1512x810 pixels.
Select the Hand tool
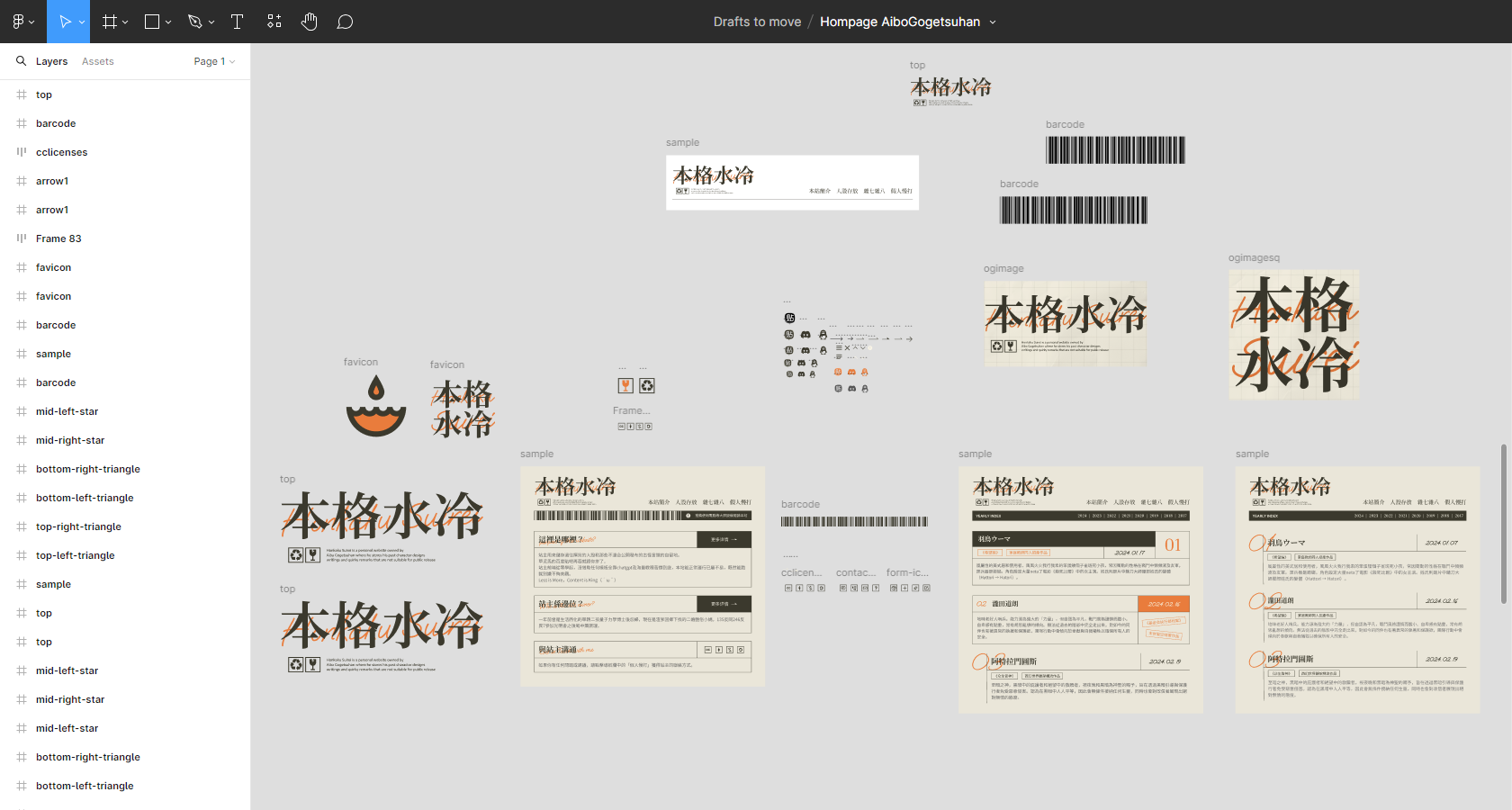click(310, 22)
